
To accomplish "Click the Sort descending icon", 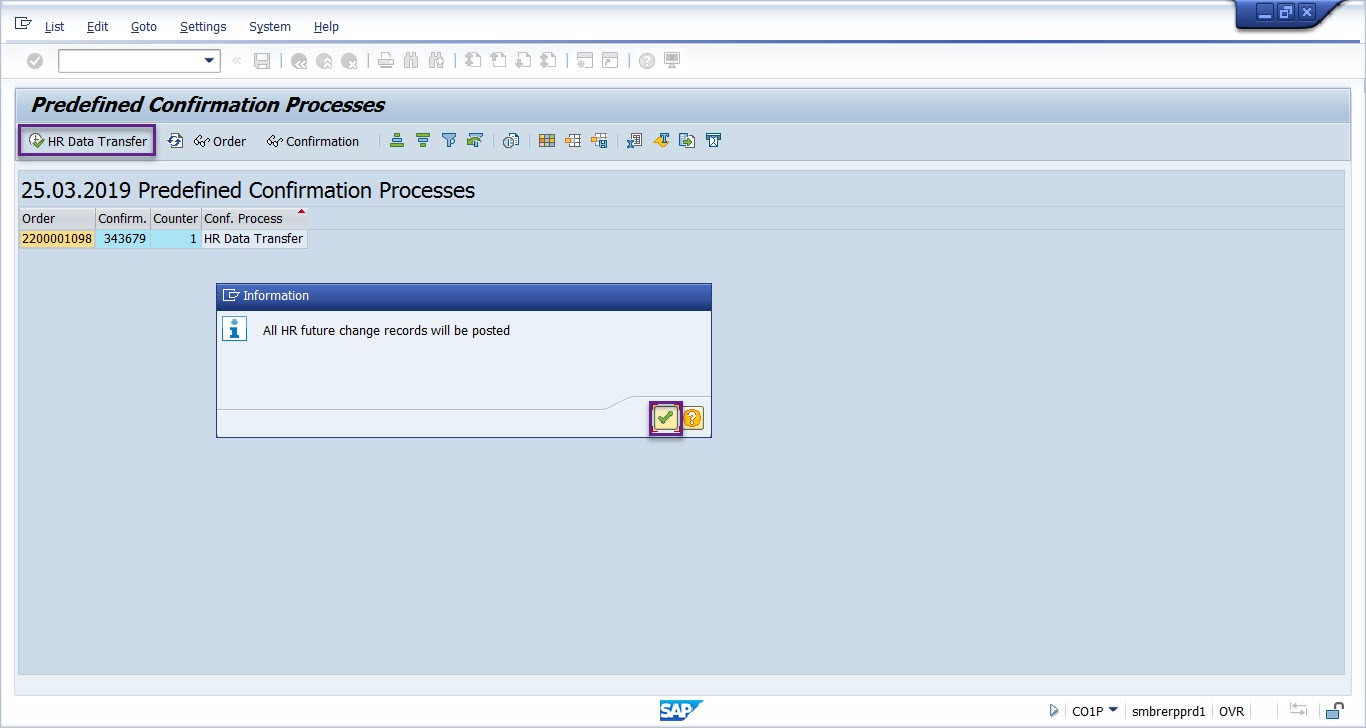I will coord(423,141).
